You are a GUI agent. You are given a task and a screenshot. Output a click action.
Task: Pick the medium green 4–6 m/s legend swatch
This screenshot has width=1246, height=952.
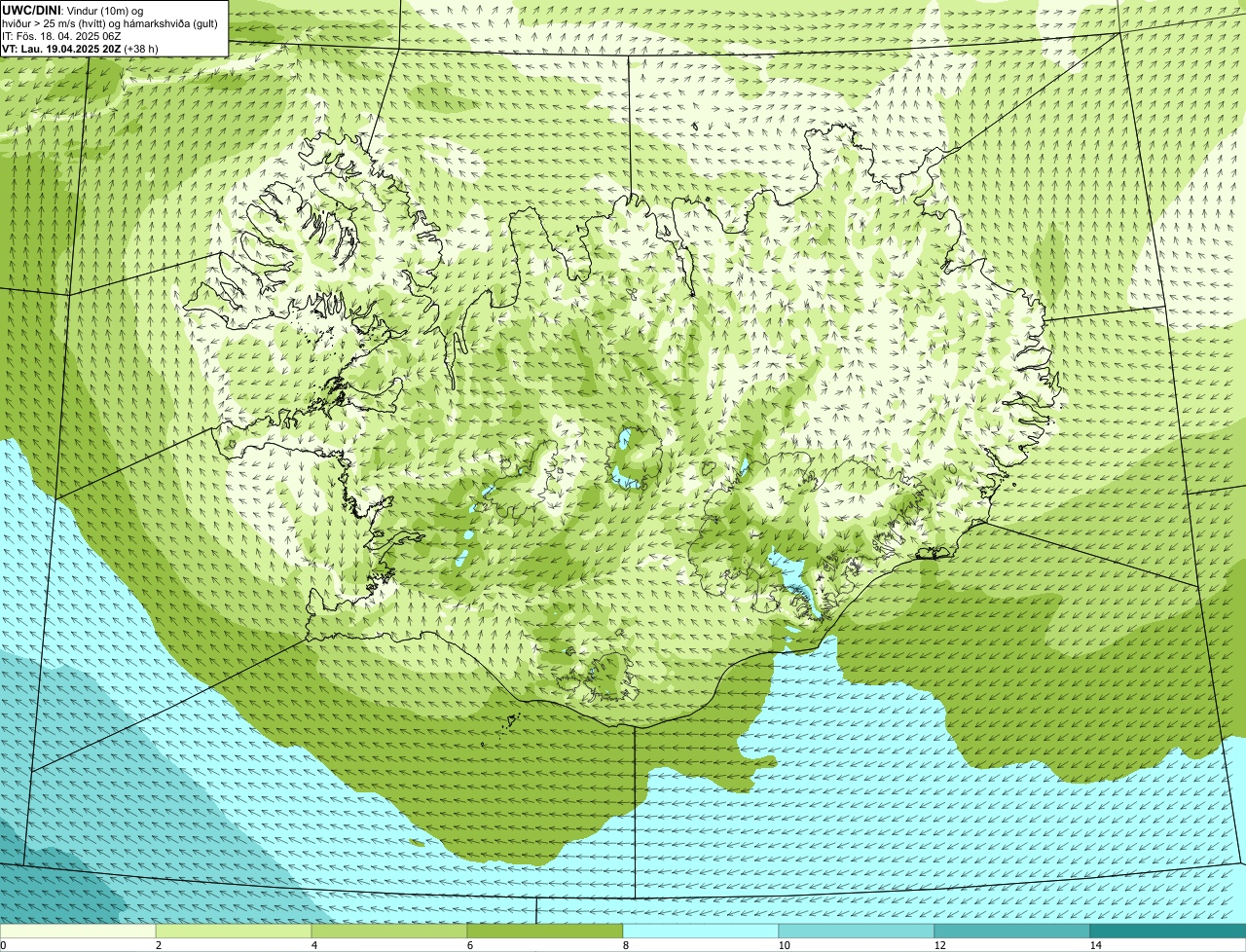[389, 931]
